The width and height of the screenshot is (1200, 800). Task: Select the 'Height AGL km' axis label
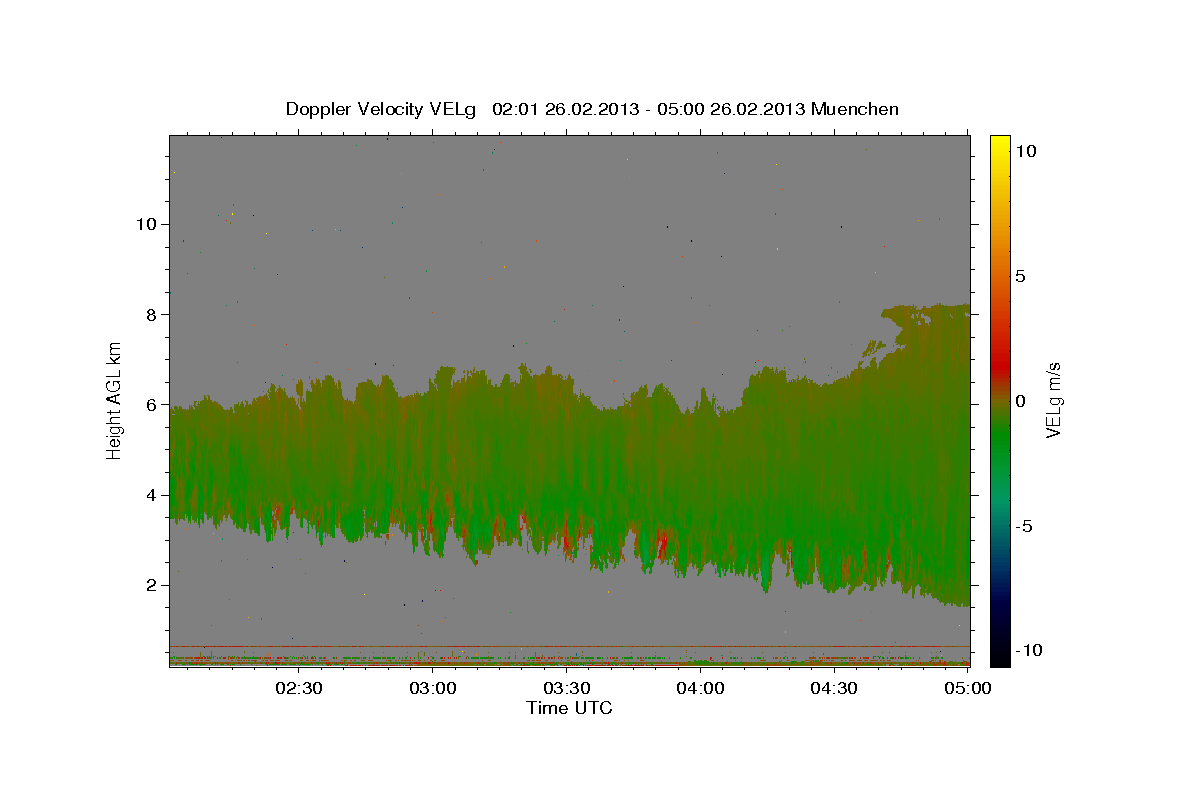click(x=115, y=400)
